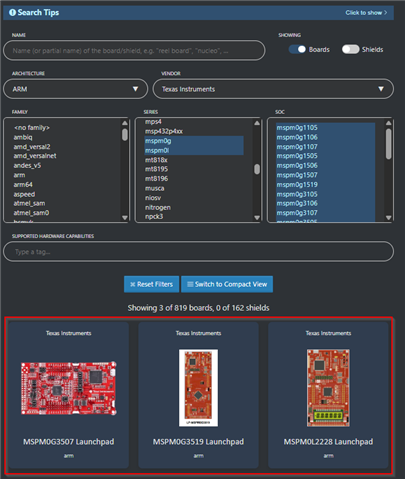Focus the hardware capabilities tag field
This screenshot has width=405, height=479.
(198, 252)
